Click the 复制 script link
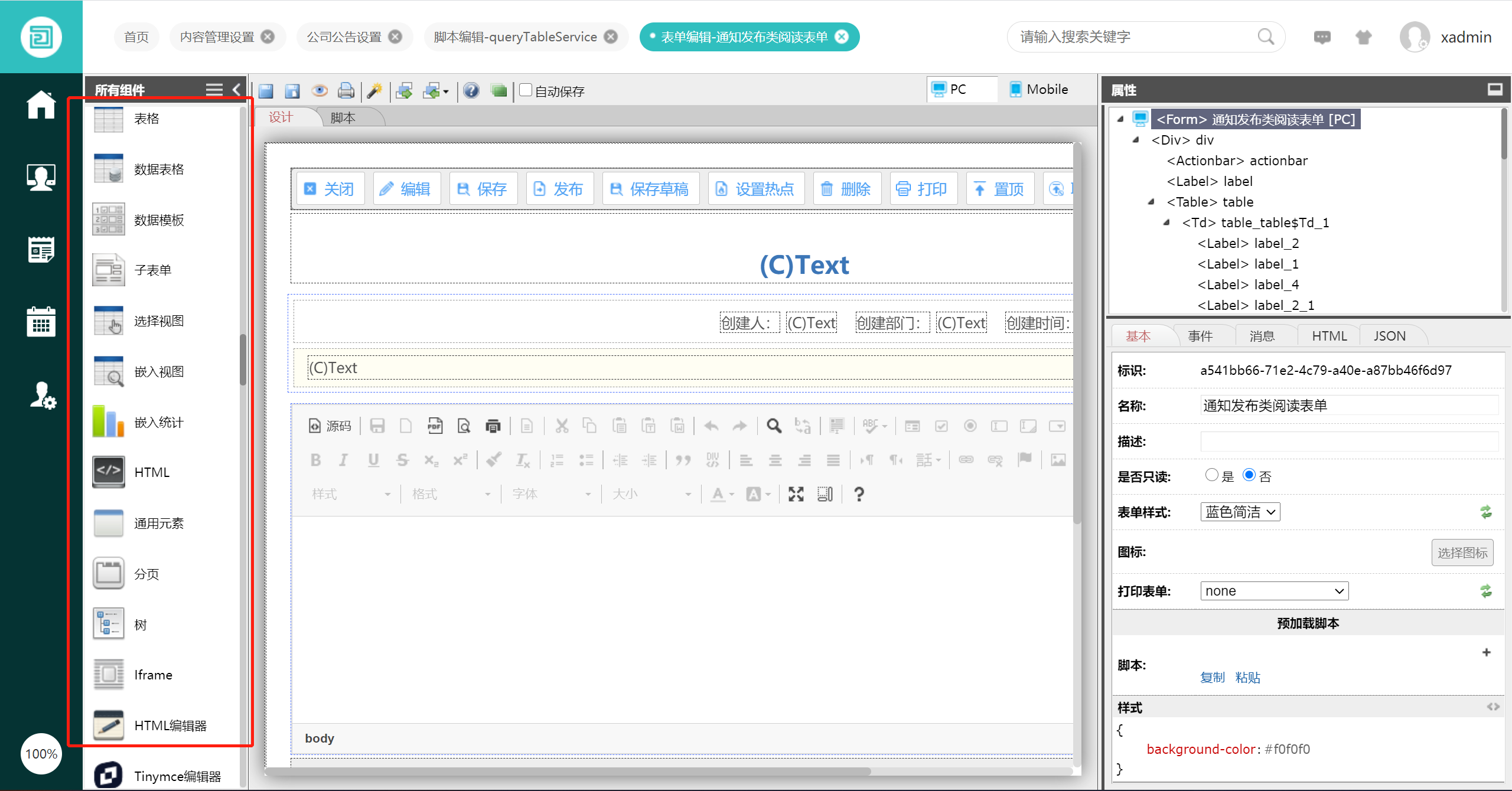This screenshot has width=1512, height=791. tap(1212, 678)
